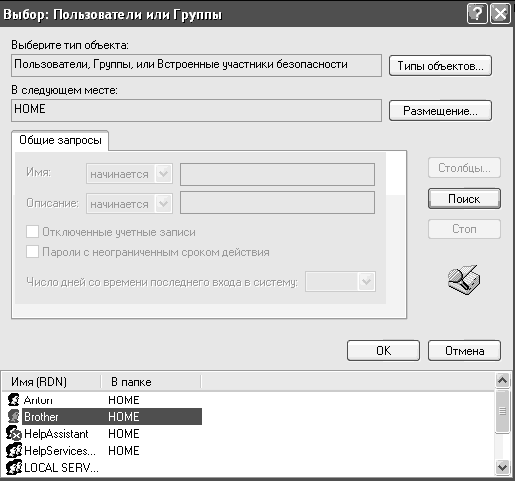This screenshot has width=515, height=481.
Task: Click the HelpServices group icon
Action: pyautogui.click(x=14, y=450)
